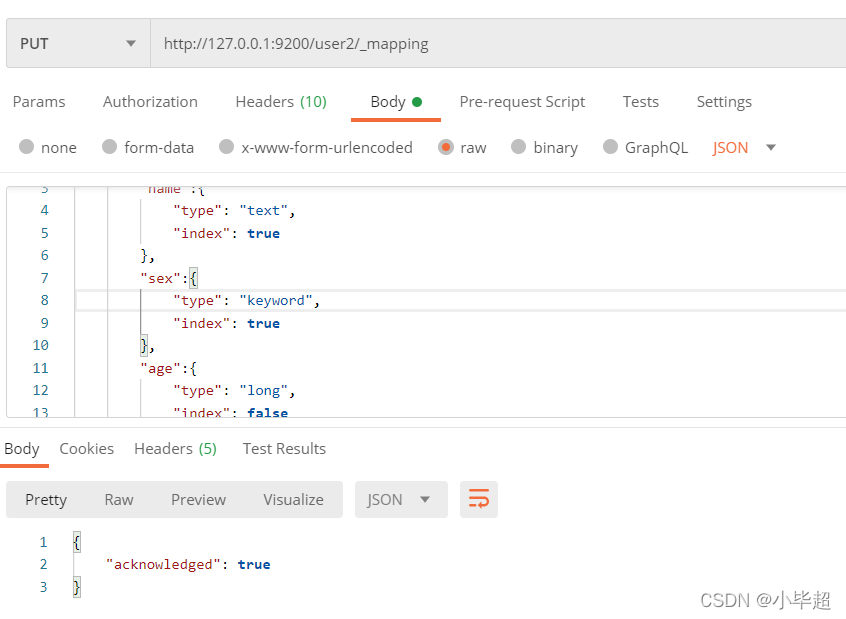Open the Params tab
This screenshot has height=619, width=846.
coord(39,101)
